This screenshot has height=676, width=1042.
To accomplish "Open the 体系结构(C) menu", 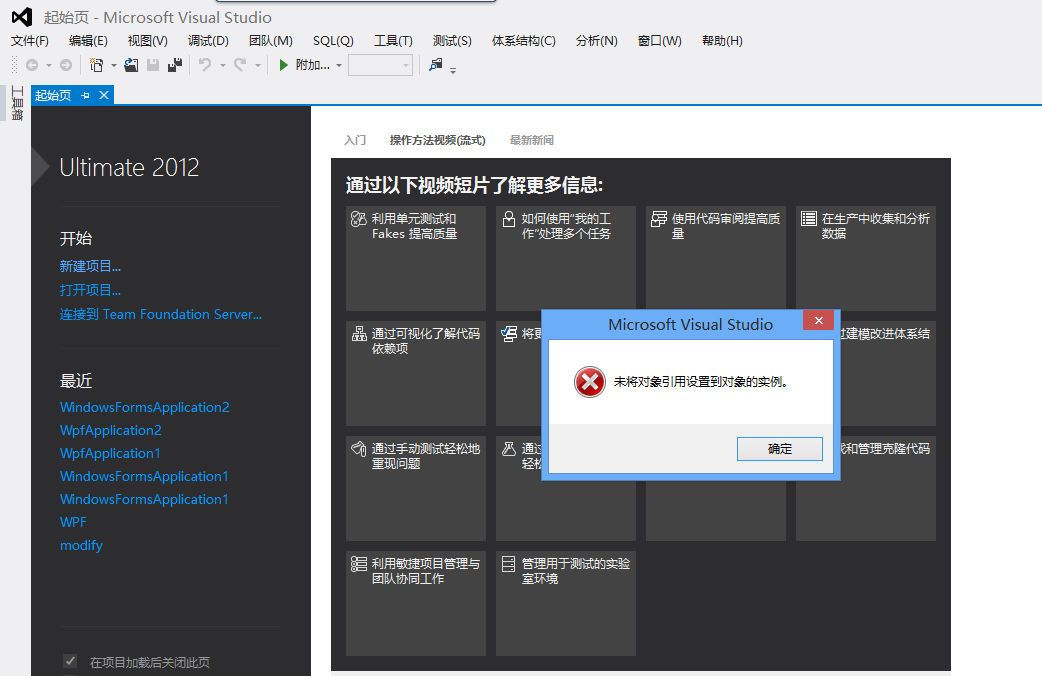I will point(524,41).
